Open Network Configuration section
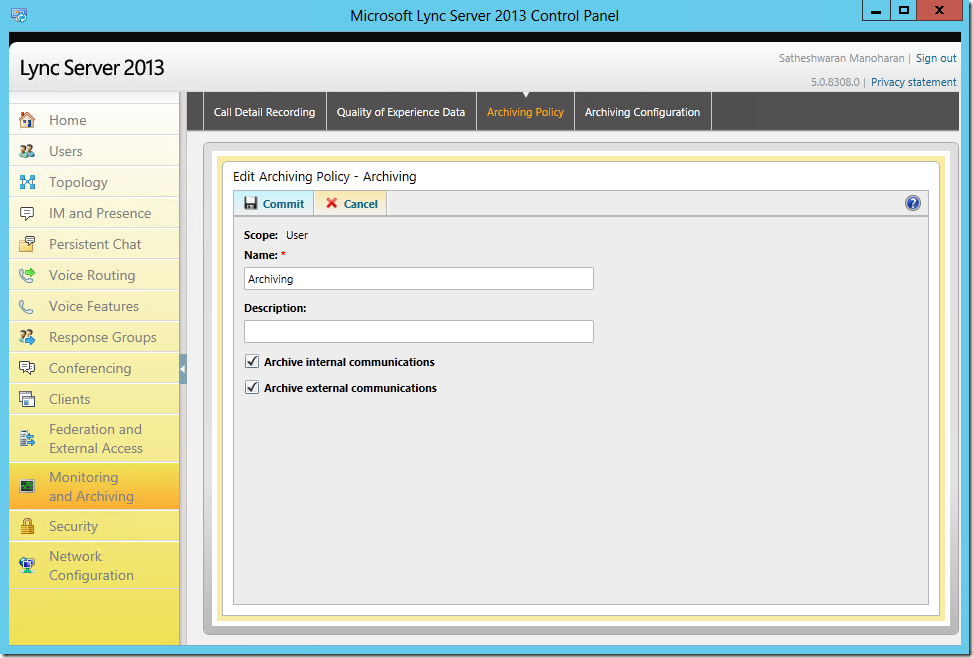The height and width of the screenshot is (658, 973). [x=94, y=565]
